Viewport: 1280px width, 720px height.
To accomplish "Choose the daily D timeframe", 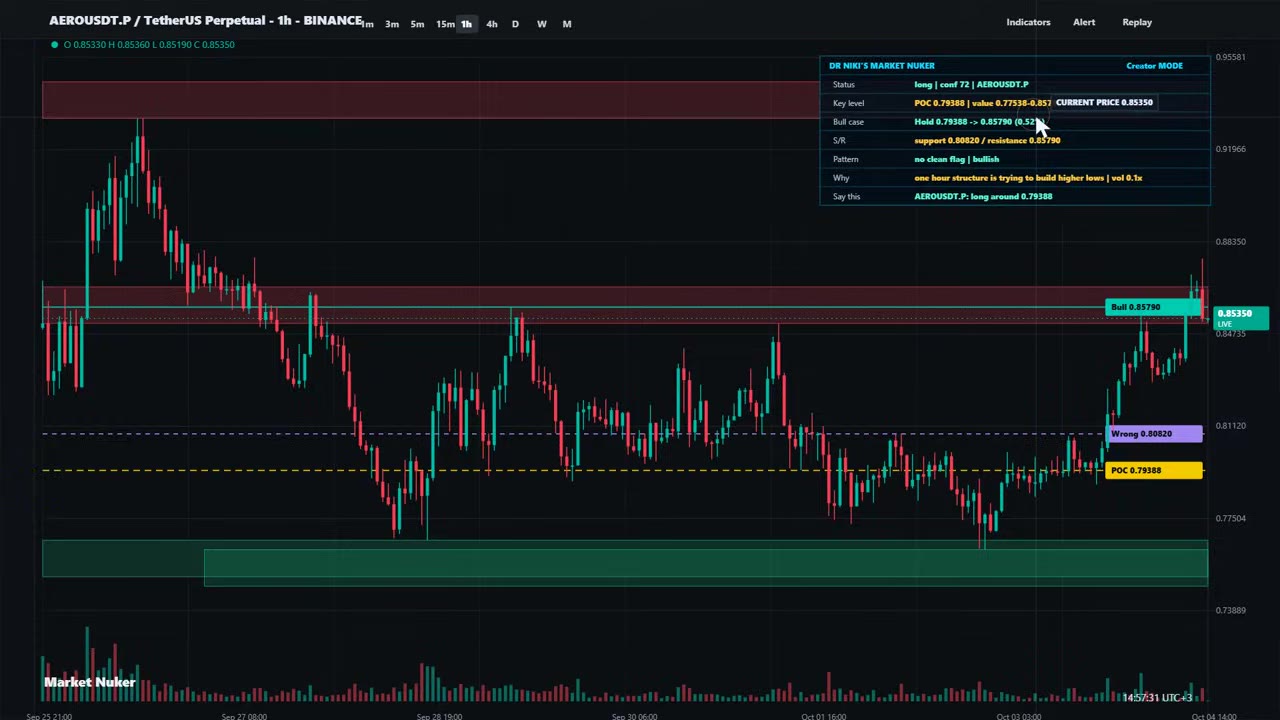I will click(x=515, y=24).
